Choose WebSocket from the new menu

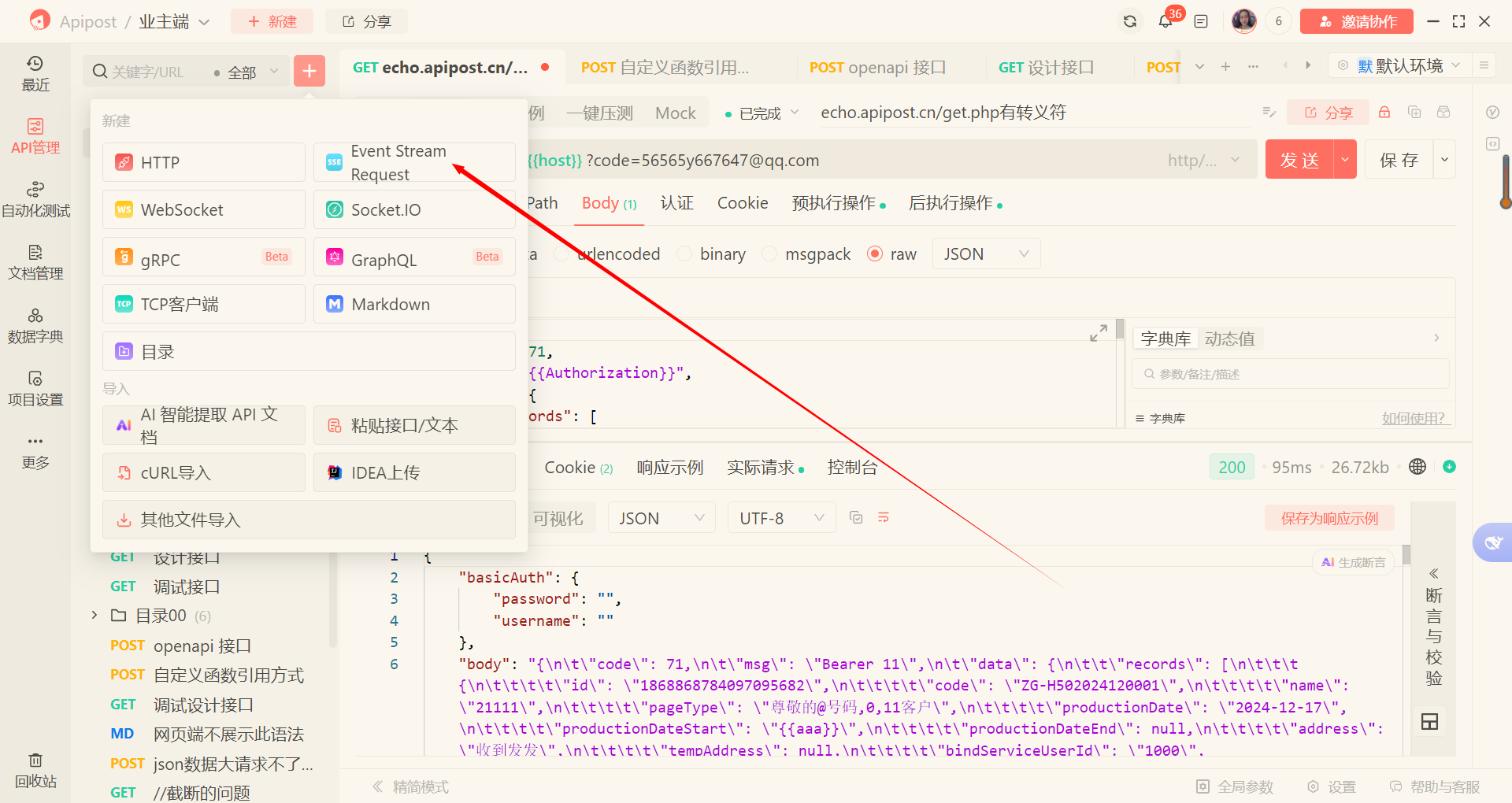click(204, 209)
